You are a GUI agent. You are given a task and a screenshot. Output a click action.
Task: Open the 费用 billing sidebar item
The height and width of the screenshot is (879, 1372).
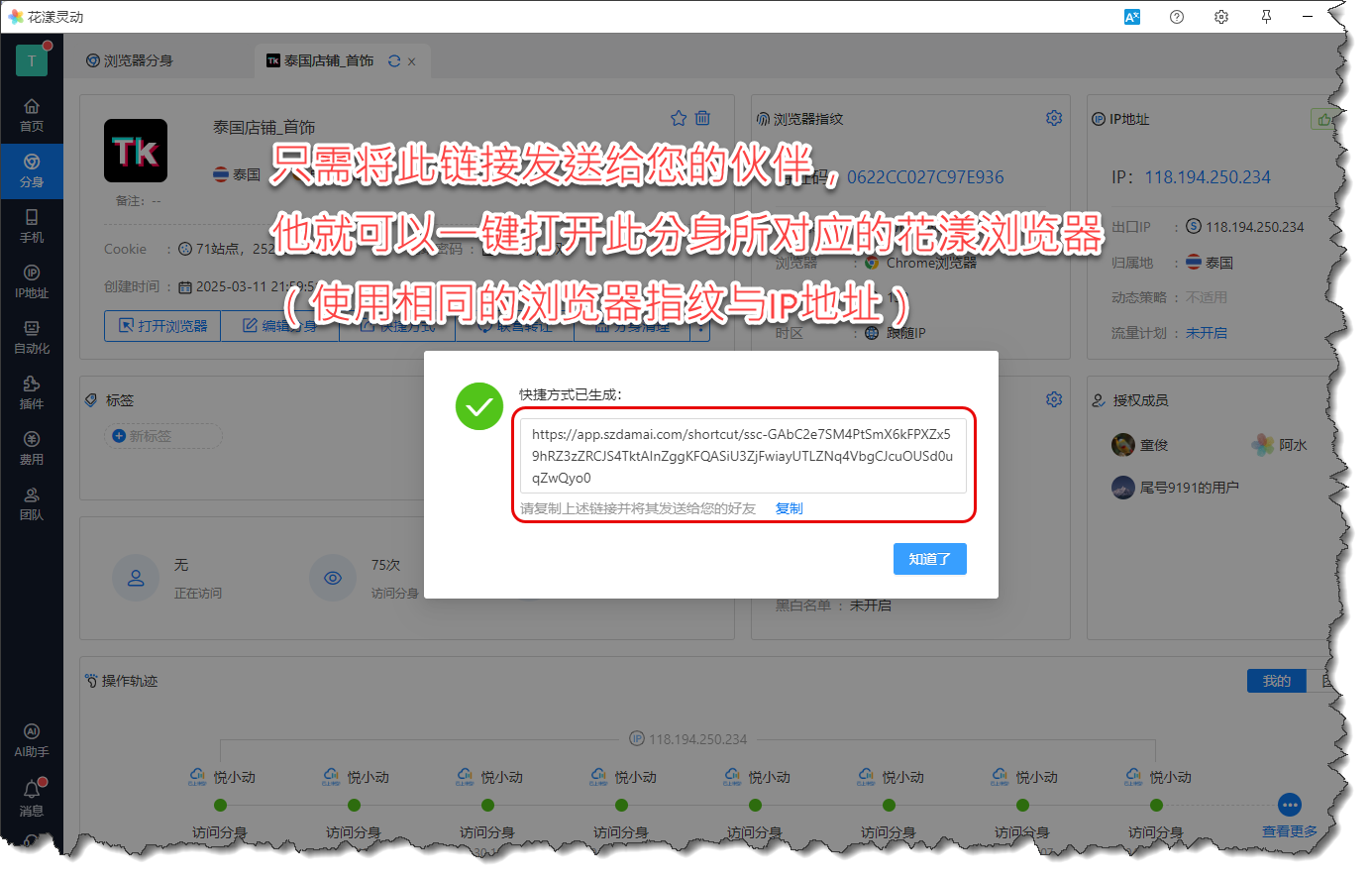[x=32, y=448]
